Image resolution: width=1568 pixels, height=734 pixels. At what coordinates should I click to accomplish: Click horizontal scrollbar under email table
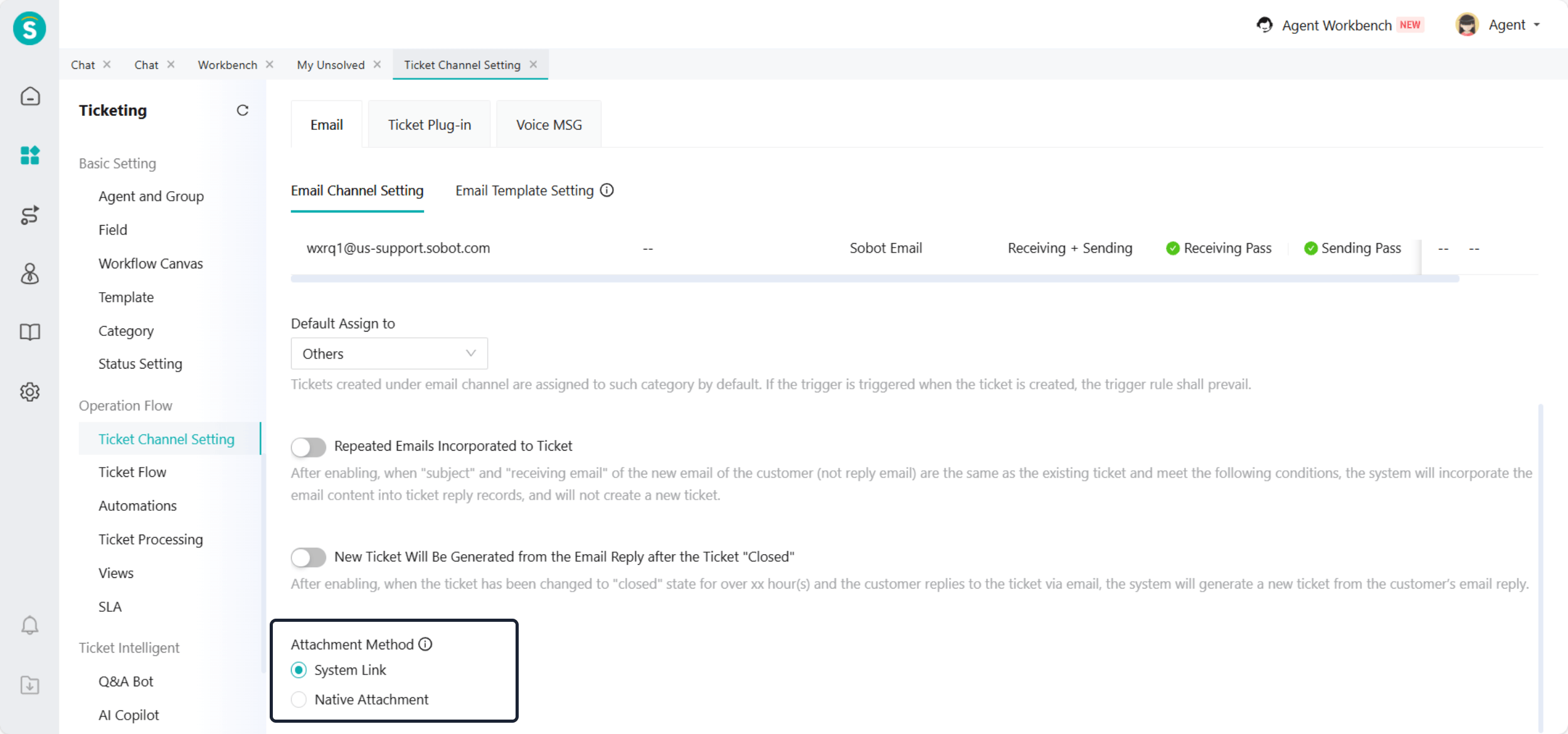[x=874, y=278]
